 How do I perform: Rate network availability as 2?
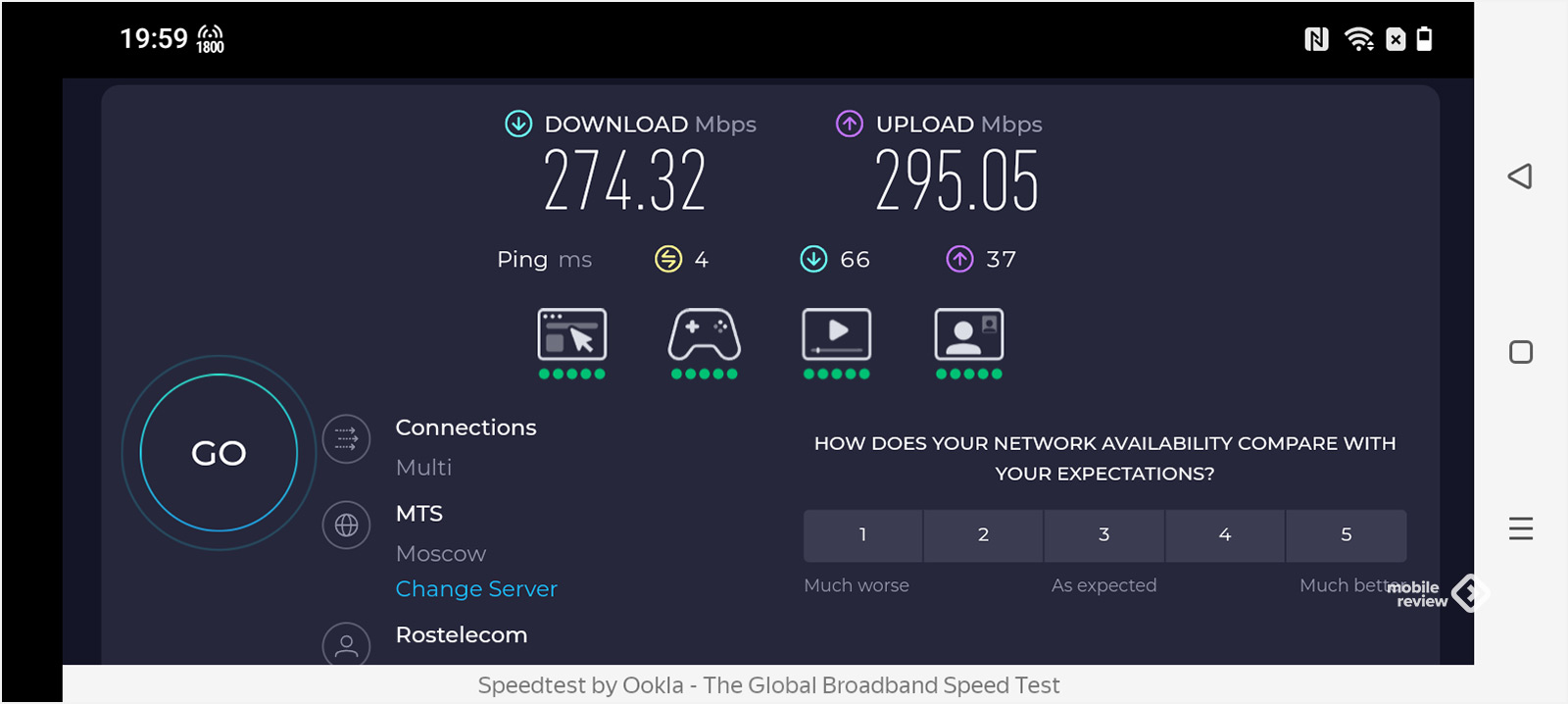pyautogui.click(x=983, y=535)
